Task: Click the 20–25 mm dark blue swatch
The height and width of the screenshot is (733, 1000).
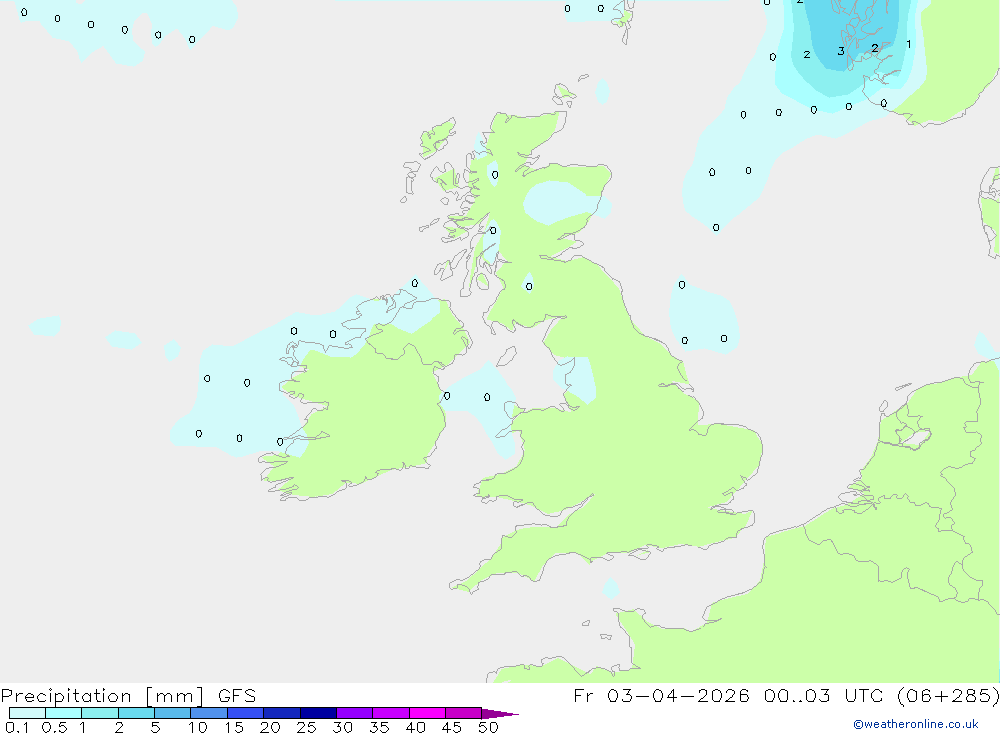Action: click(x=282, y=713)
